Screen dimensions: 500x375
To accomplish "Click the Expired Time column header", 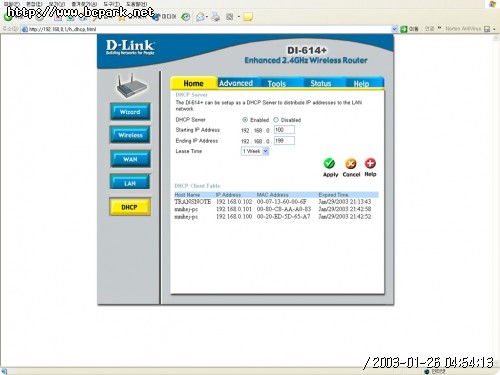I will coord(333,195).
